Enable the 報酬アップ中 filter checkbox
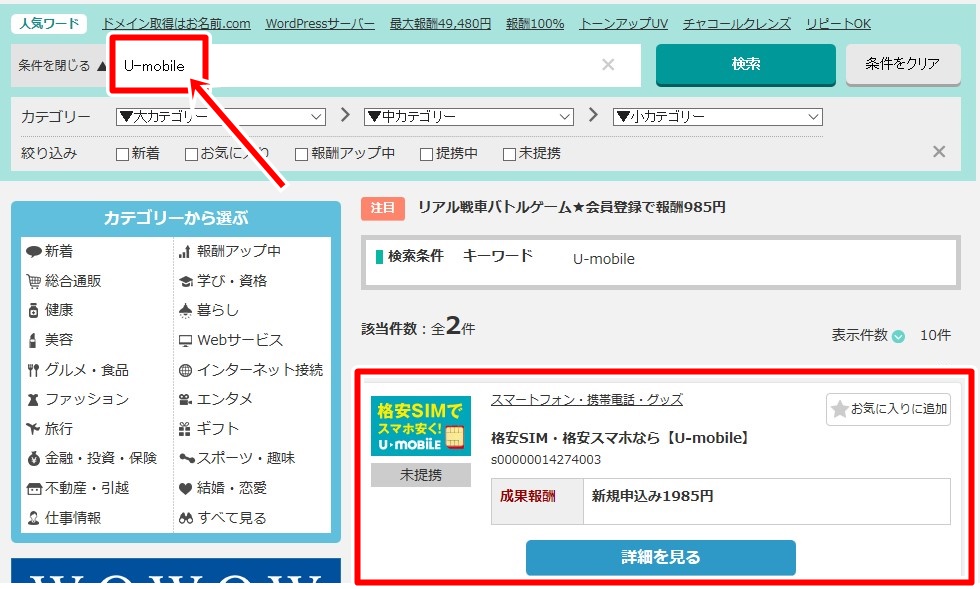Viewport: 980px width, 589px height. tap(301, 154)
